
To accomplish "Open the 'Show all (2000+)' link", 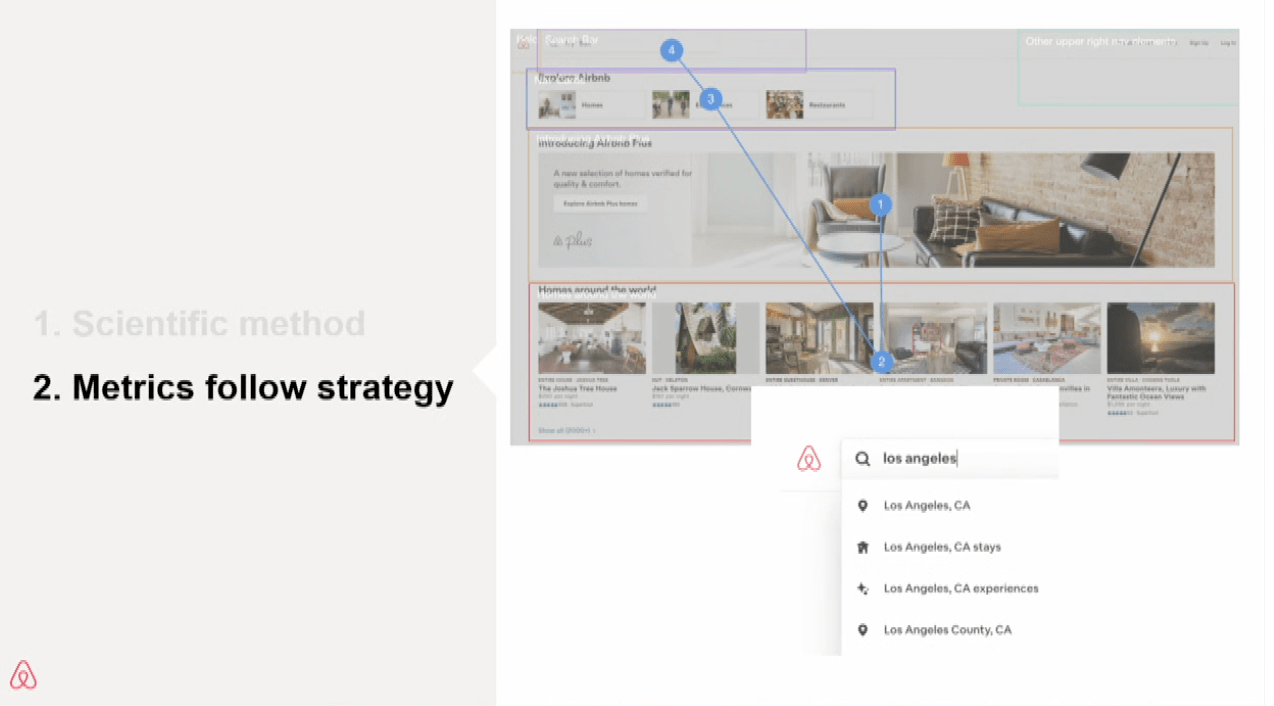I will coord(566,431).
